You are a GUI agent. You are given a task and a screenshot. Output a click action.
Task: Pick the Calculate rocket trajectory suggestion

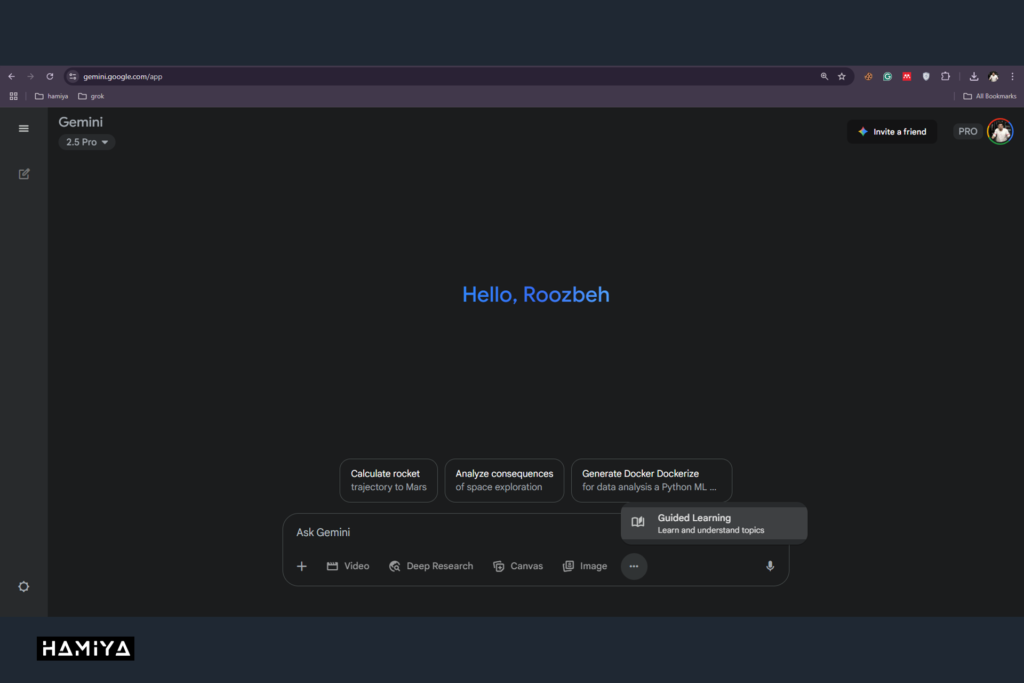coord(389,480)
